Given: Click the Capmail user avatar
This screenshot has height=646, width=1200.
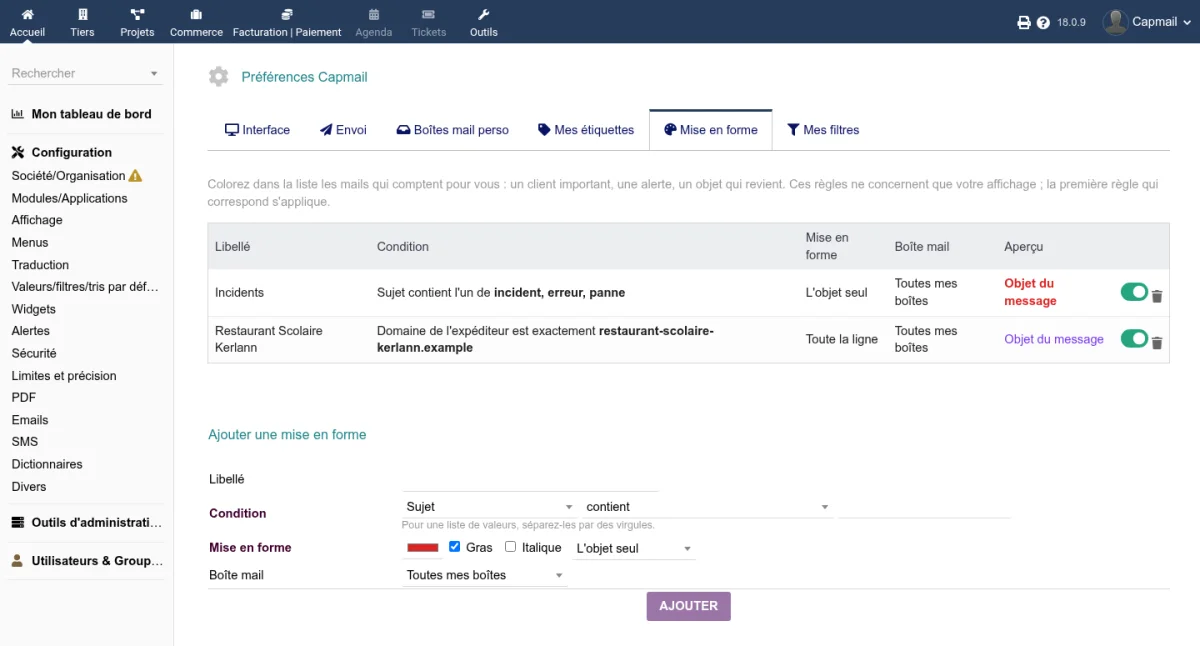Looking at the screenshot, I should (1115, 22).
